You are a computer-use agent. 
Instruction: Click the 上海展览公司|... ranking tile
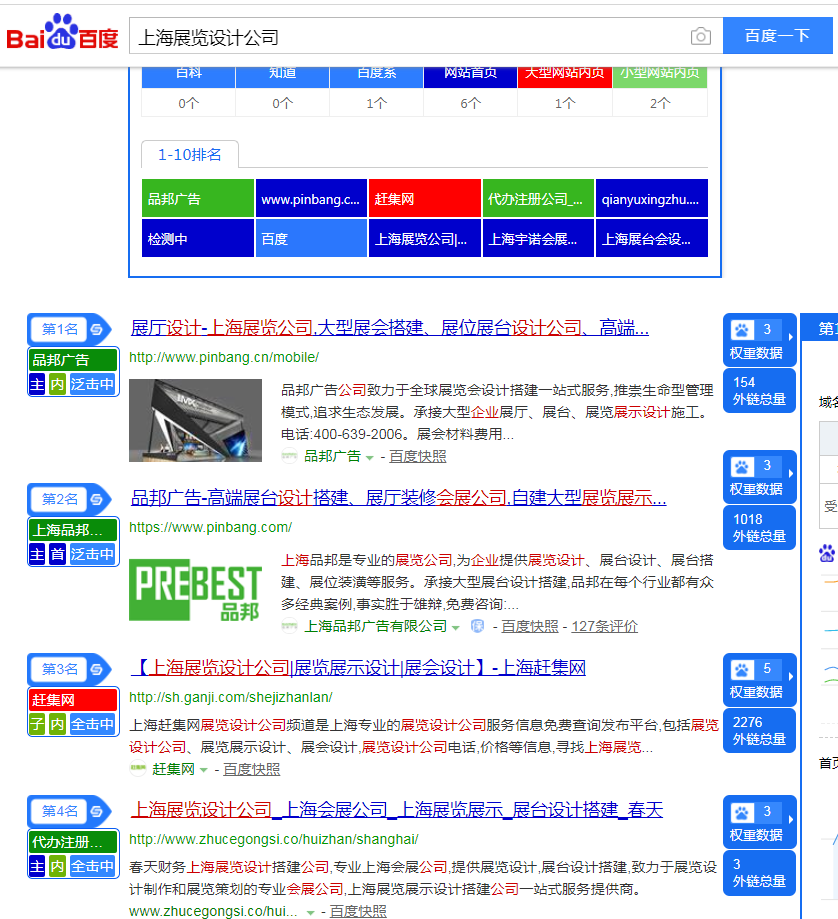click(425, 239)
